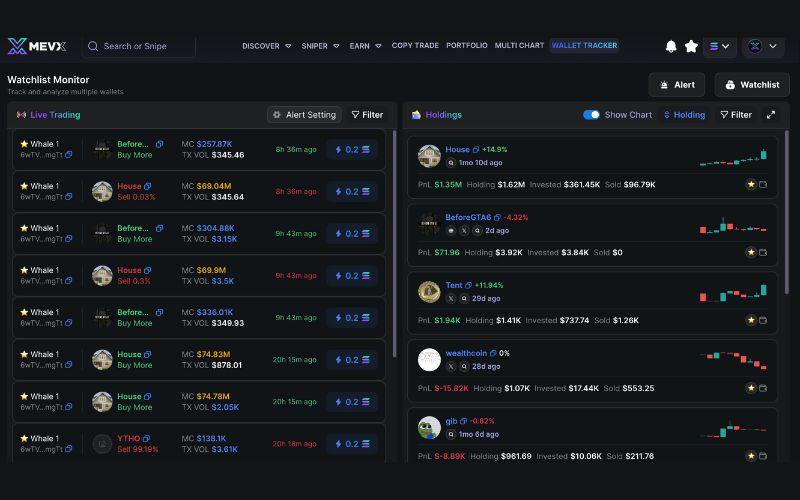Screen dimensions: 800x500
Task: Open the Filter in Holdings panel
Action: [x=736, y=115]
